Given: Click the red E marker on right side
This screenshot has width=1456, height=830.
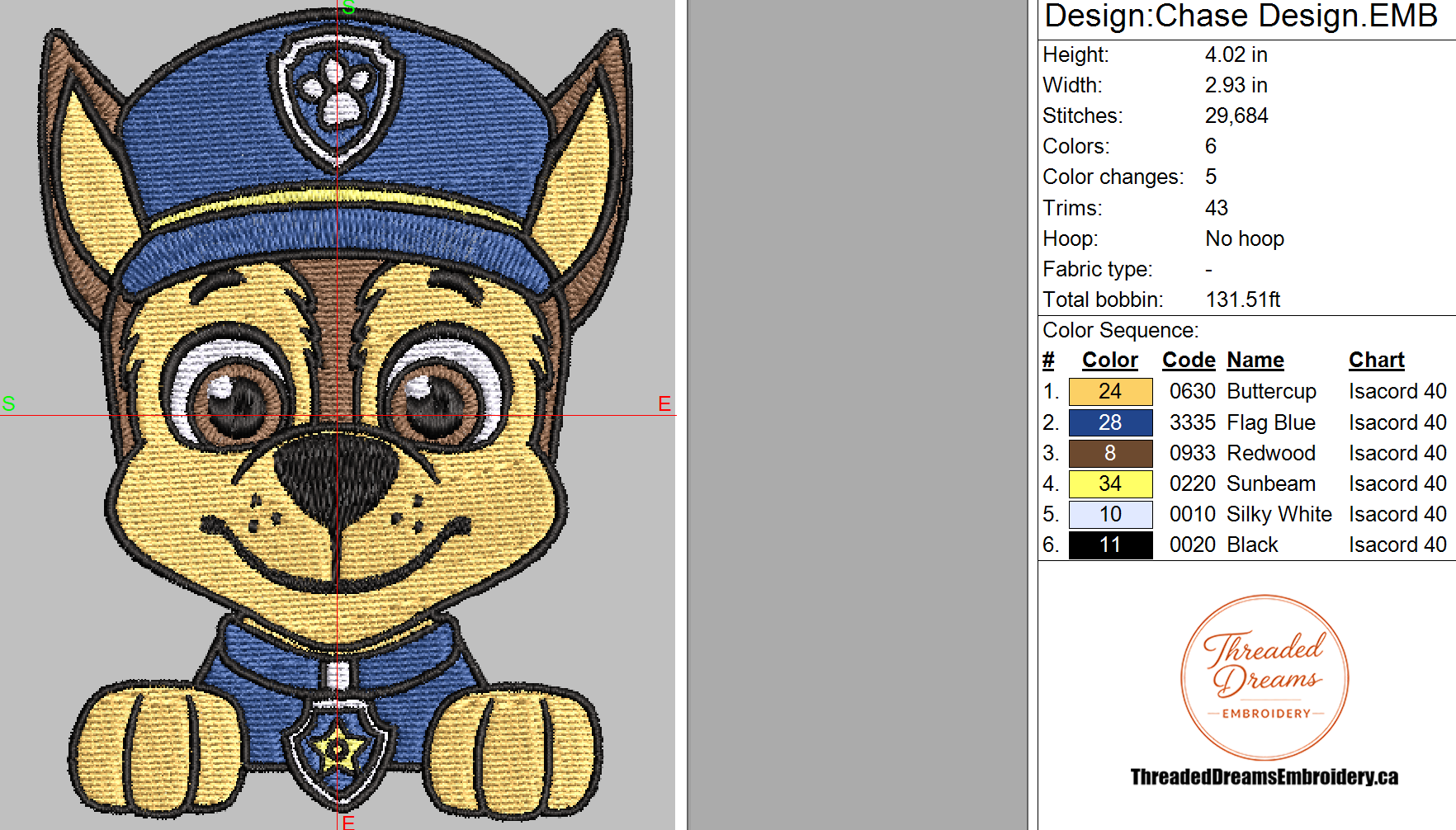Looking at the screenshot, I should pos(664,403).
